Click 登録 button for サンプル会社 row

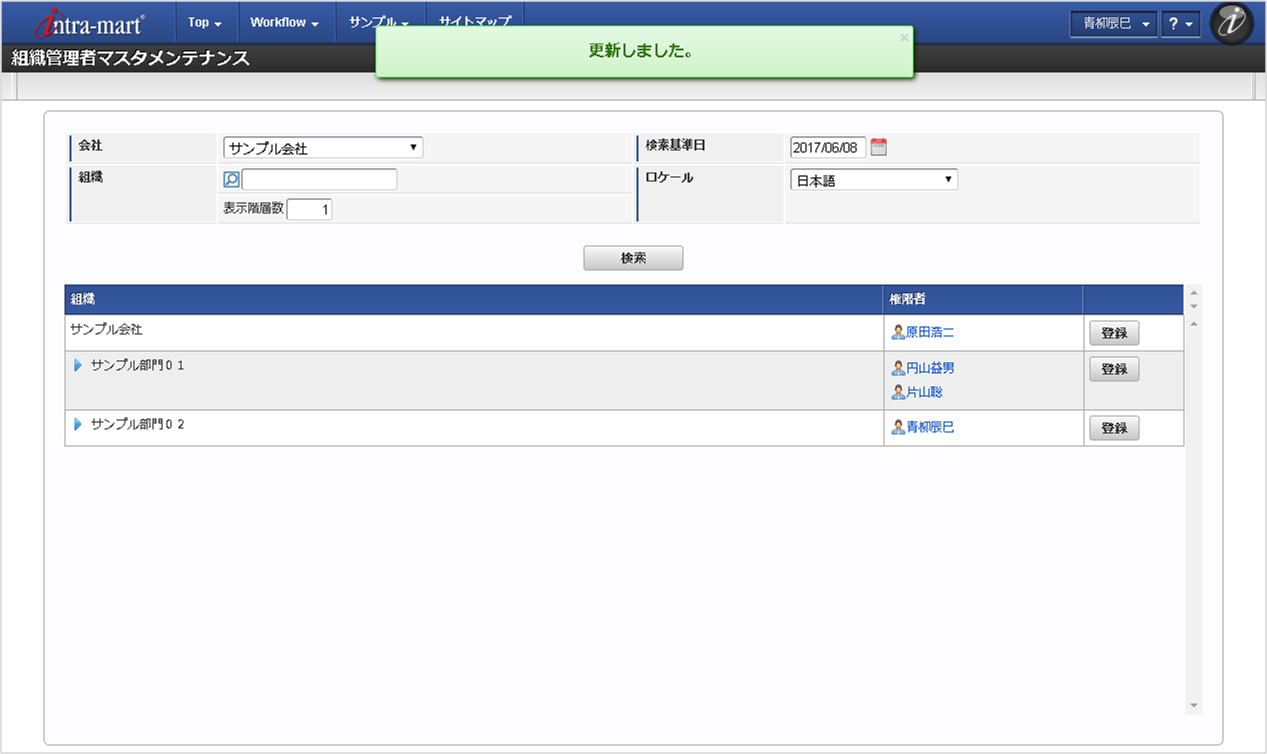1114,334
